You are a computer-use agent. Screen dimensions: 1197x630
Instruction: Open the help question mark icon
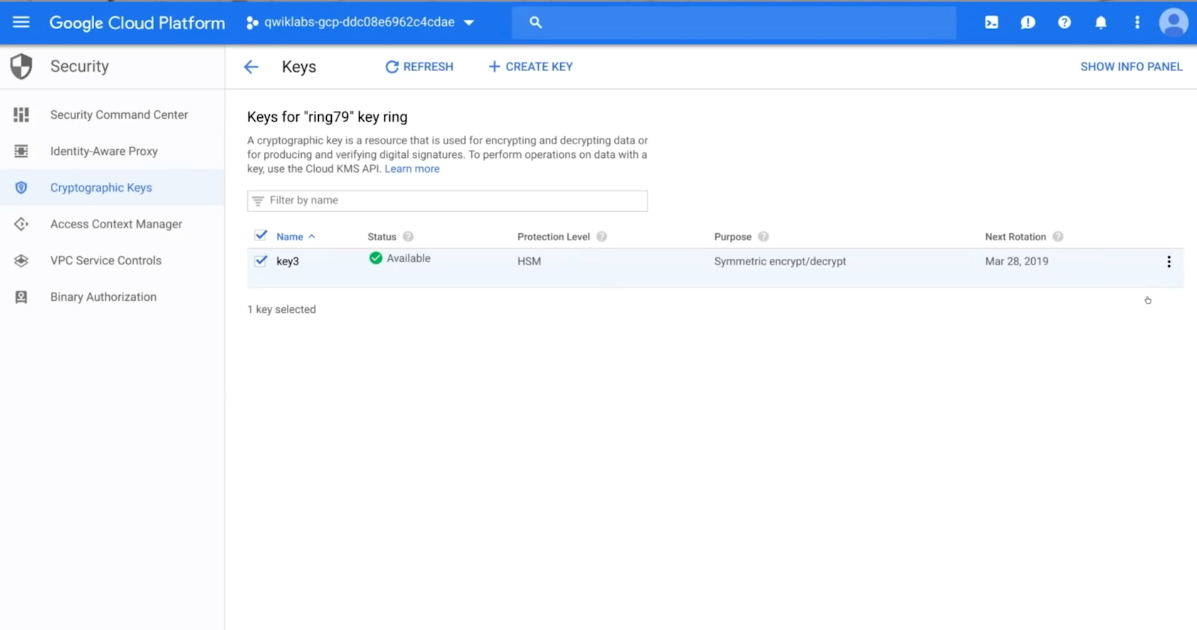point(1064,22)
